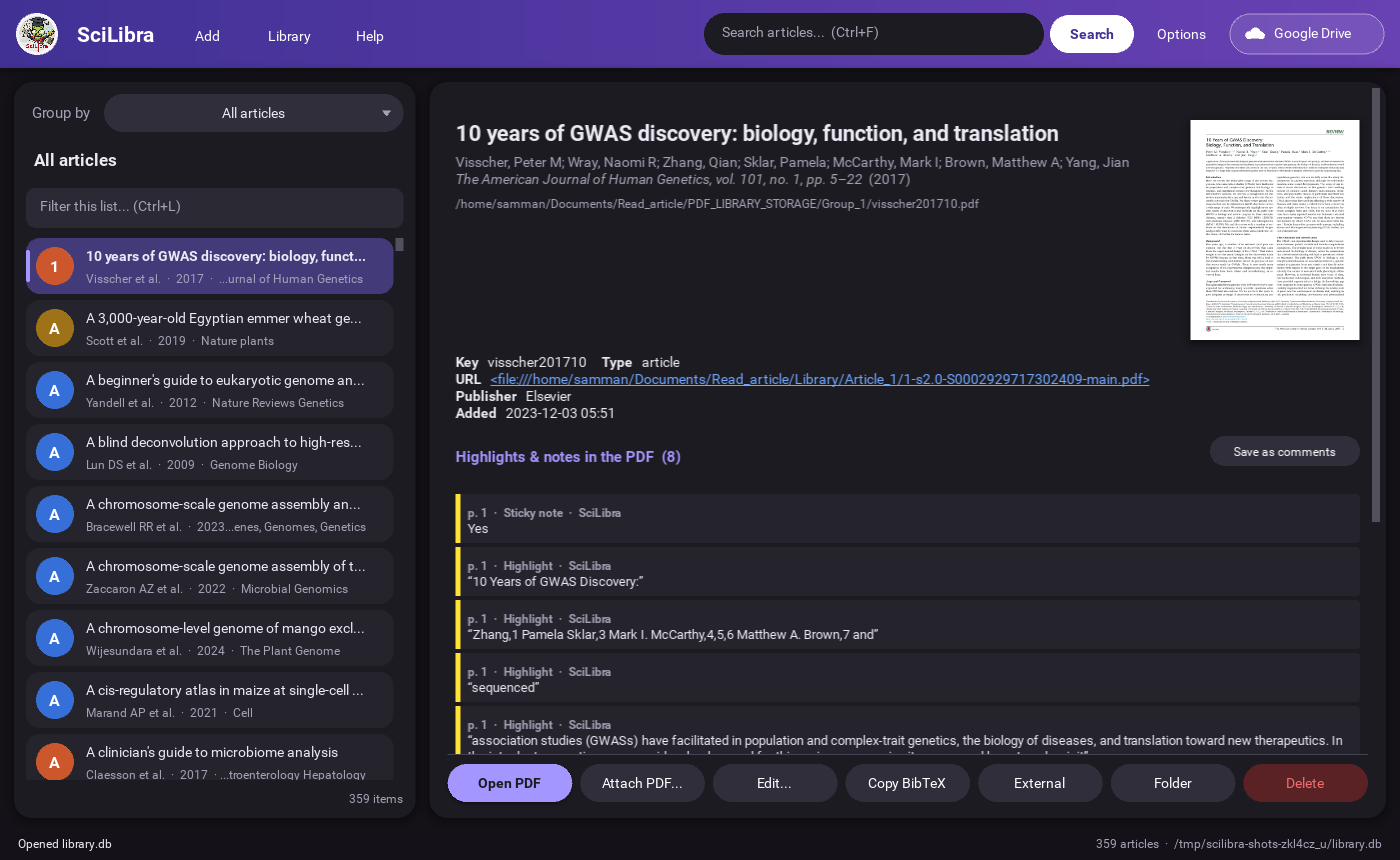Click the avatar icon for mango genome article
The width and height of the screenshot is (1400, 860).
pos(55,639)
